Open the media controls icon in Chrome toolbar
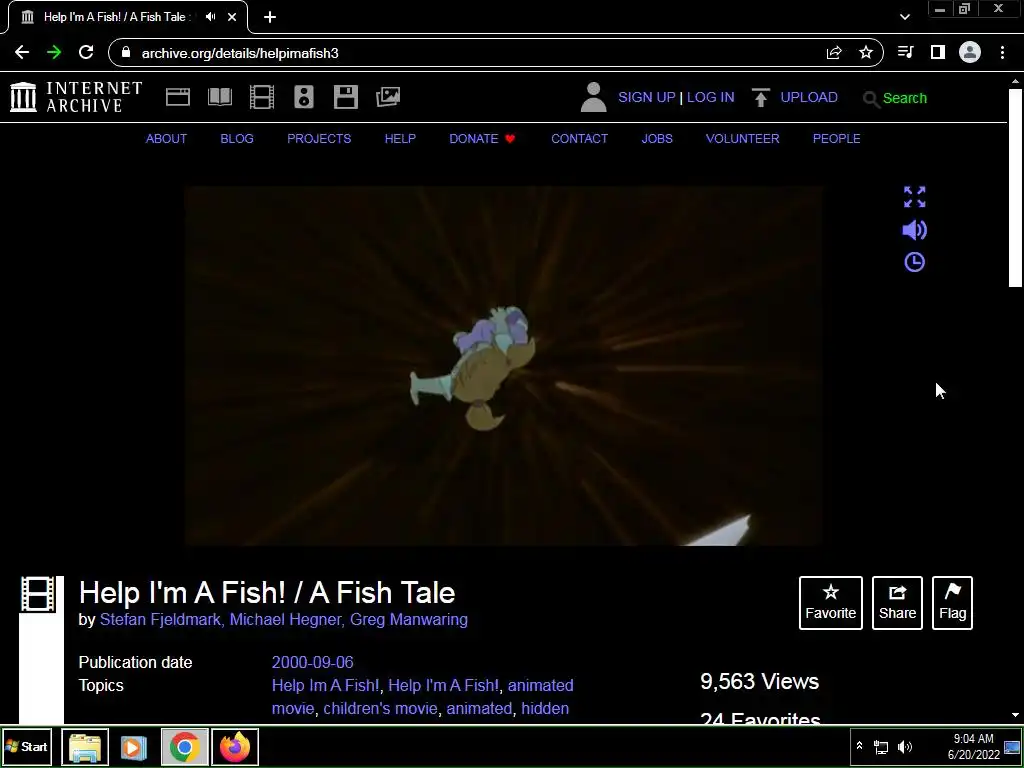The image size is (1024, 768). point(906,52)
